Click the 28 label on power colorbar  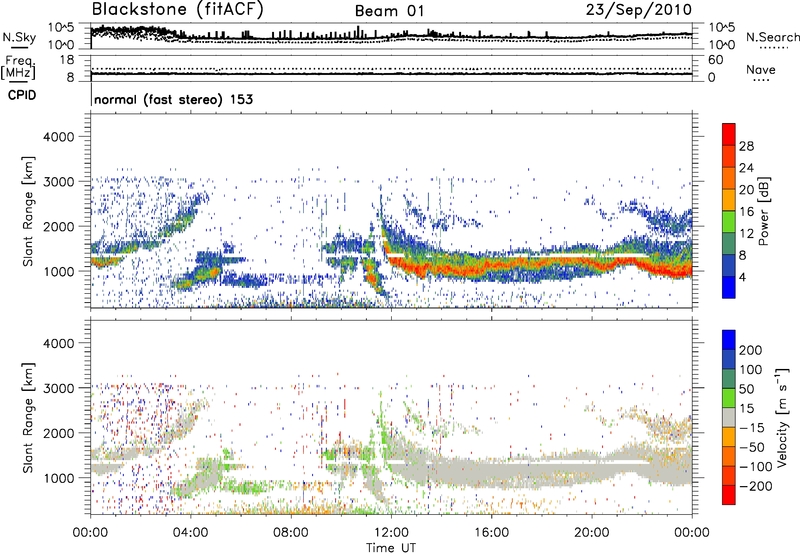(x=746, y=146)
